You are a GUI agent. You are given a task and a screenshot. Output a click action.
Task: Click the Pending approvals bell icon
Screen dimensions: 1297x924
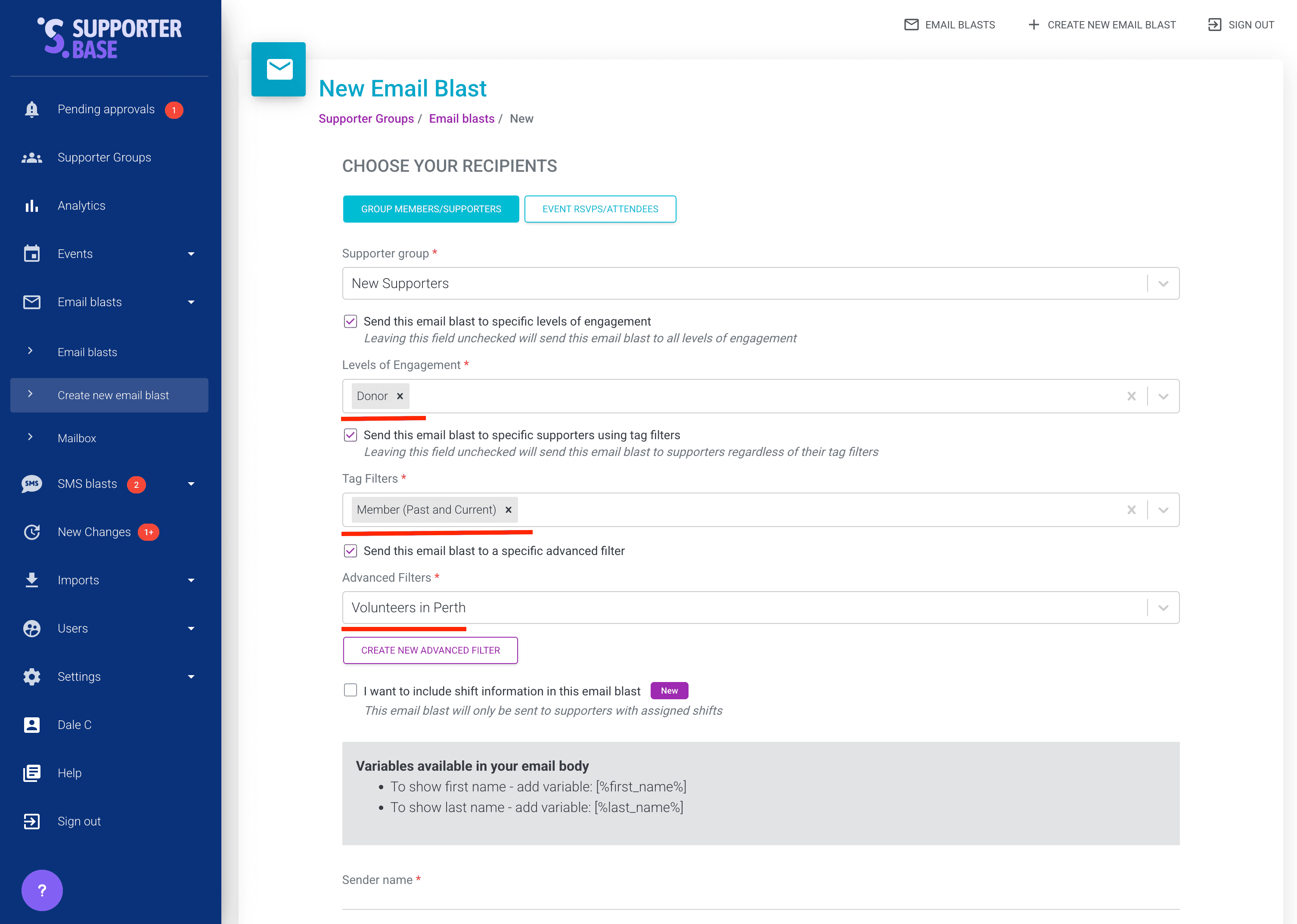click(32, 109)
